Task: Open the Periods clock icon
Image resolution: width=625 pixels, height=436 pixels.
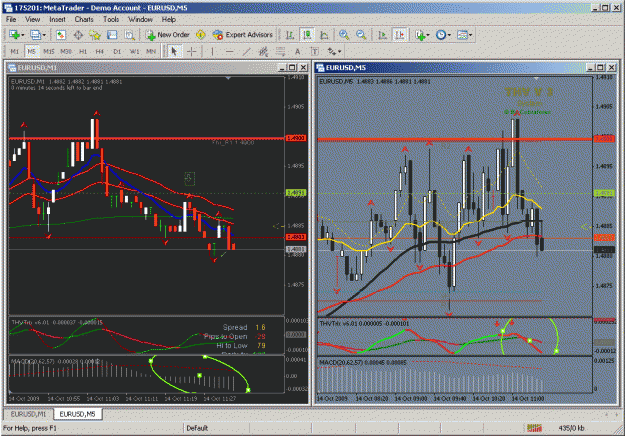Action: coord(441,35)
